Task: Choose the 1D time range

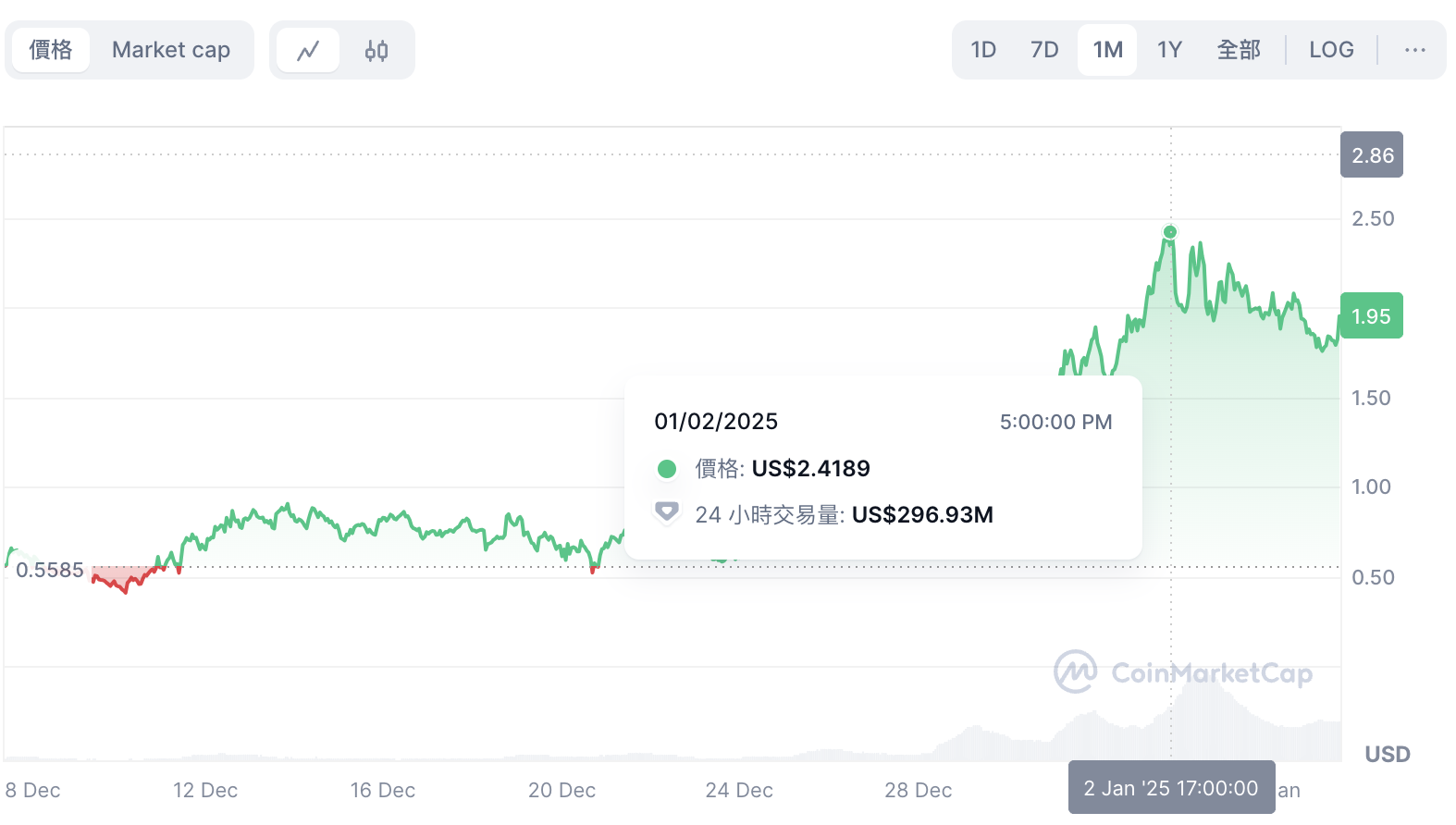Action: pos(983,50)
